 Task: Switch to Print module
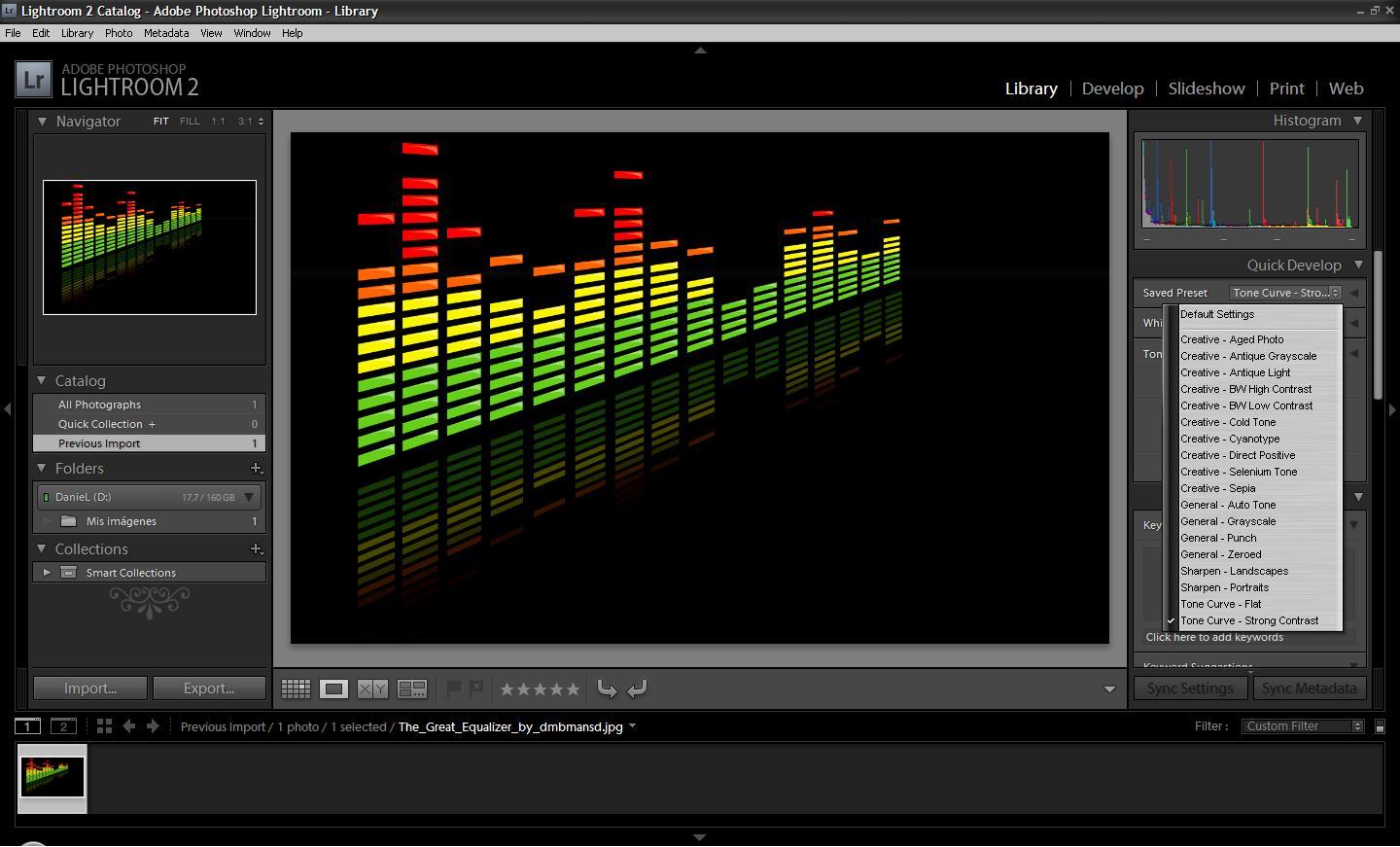coord(1286,88)
